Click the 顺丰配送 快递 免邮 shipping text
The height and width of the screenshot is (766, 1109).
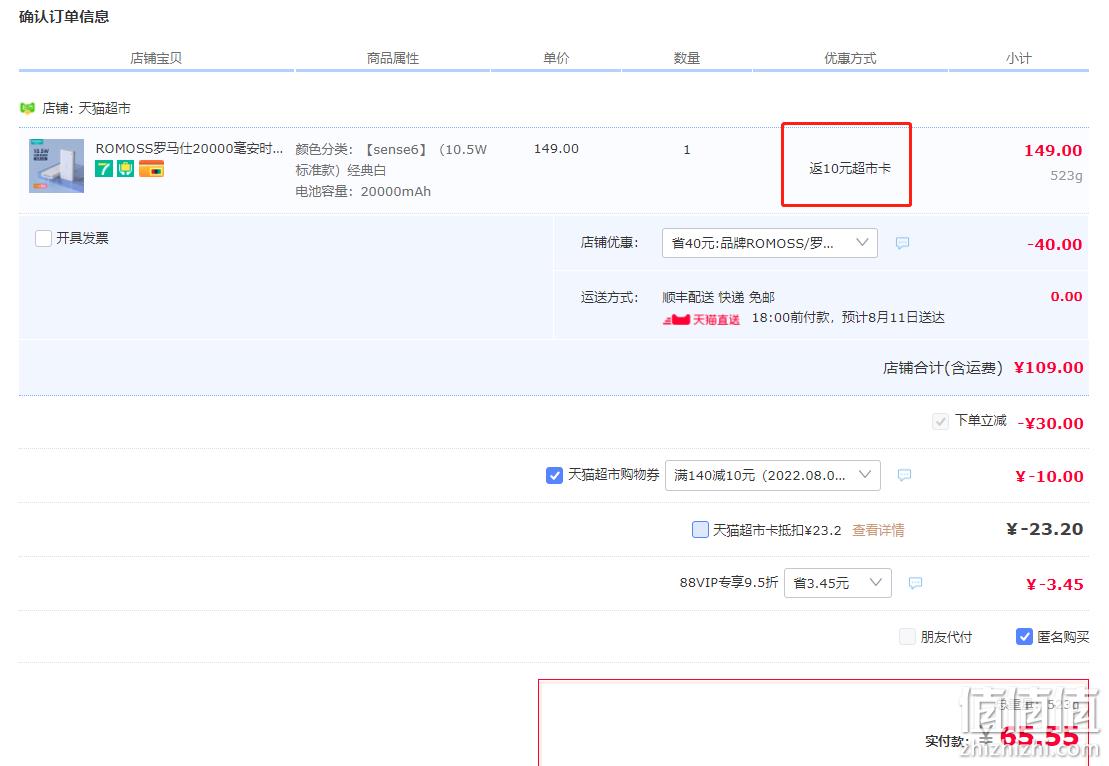coord(719,297)
